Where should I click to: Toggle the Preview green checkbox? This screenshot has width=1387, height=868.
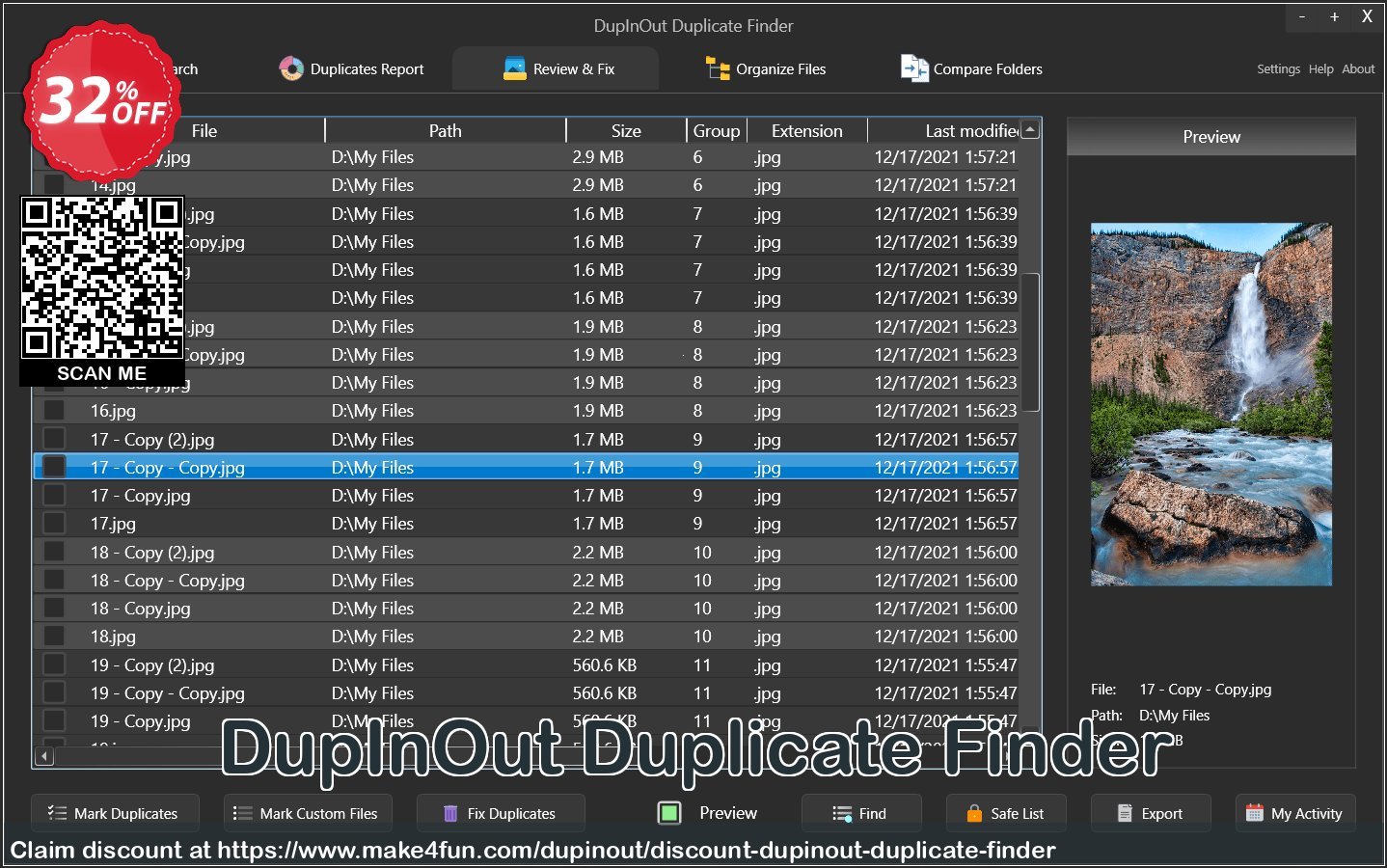pyautogui.click(x=669, y=813)
